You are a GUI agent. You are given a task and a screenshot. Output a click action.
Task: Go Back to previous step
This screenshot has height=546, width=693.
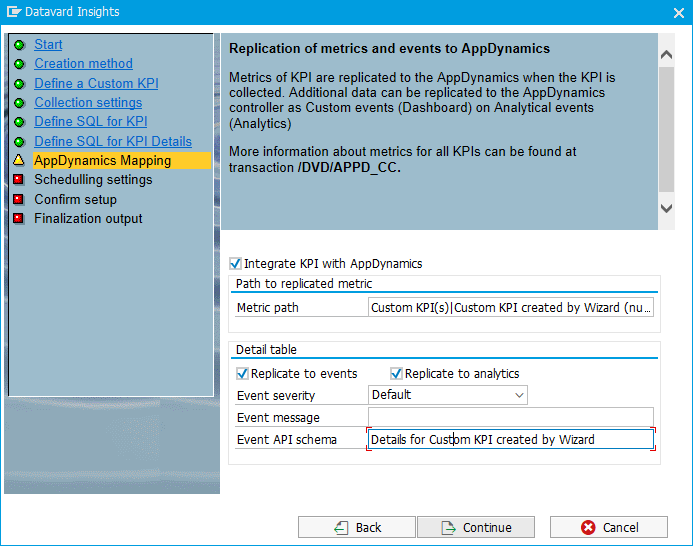(x=357, y=527)
